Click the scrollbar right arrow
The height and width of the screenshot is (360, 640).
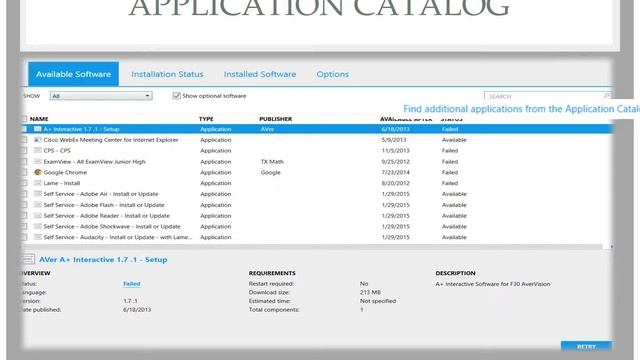click(611, 247)
